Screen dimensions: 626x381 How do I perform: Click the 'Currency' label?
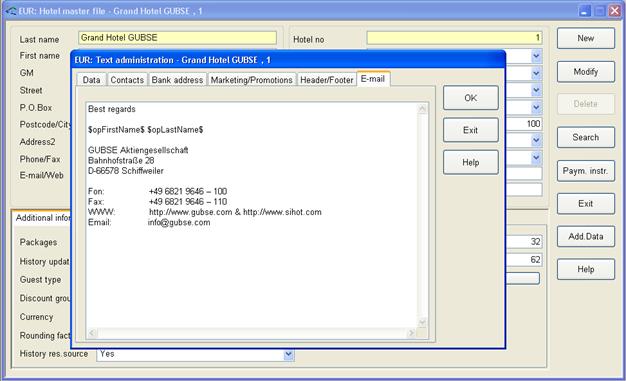coord(36,317)
